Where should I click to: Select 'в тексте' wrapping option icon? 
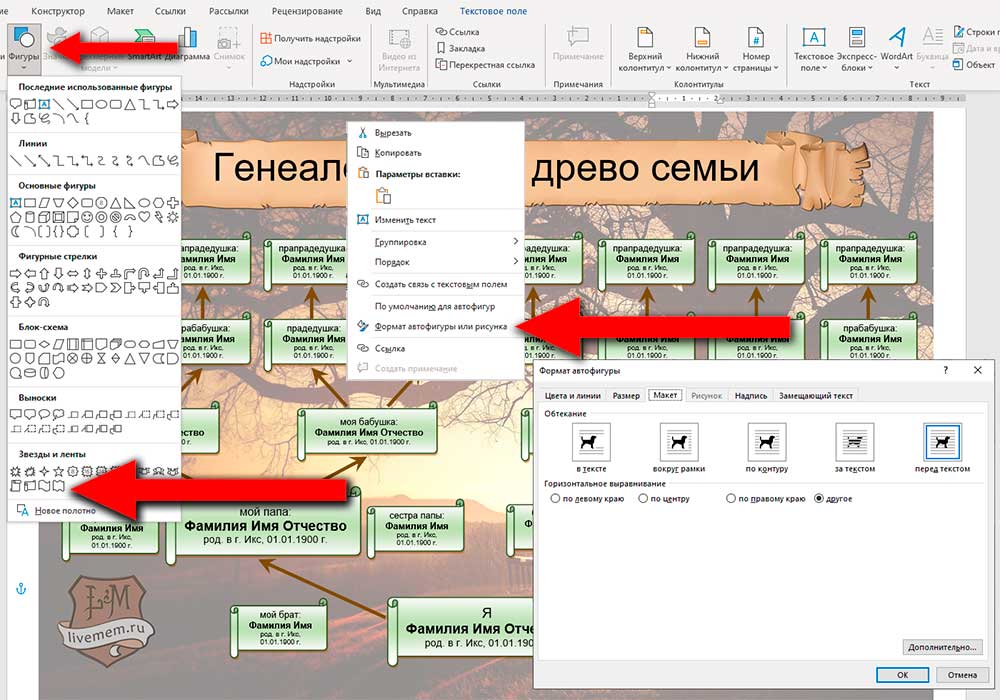590,441
